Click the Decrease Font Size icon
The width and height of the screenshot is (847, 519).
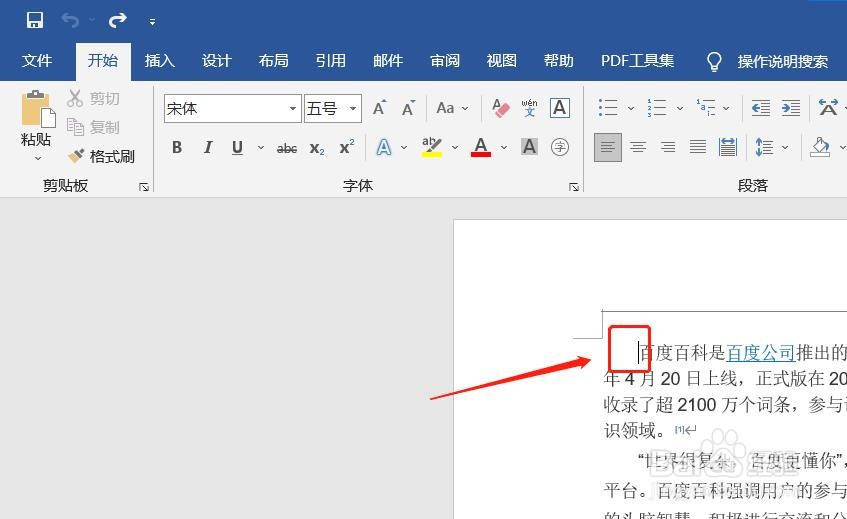[x=408, y=108]
